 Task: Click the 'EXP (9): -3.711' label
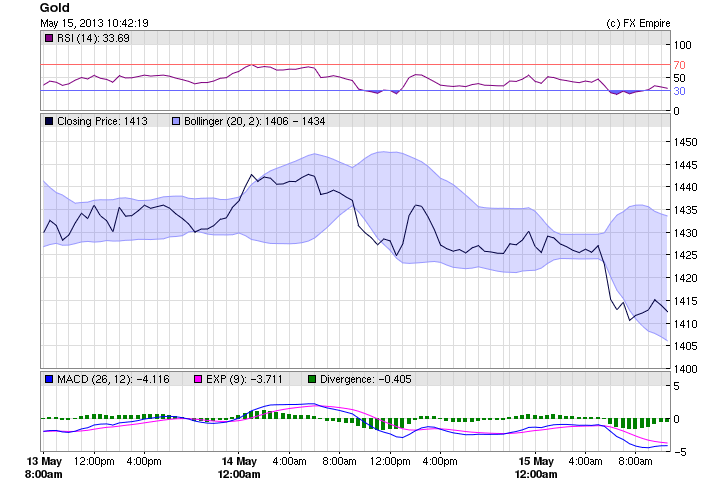pos(244,379)
